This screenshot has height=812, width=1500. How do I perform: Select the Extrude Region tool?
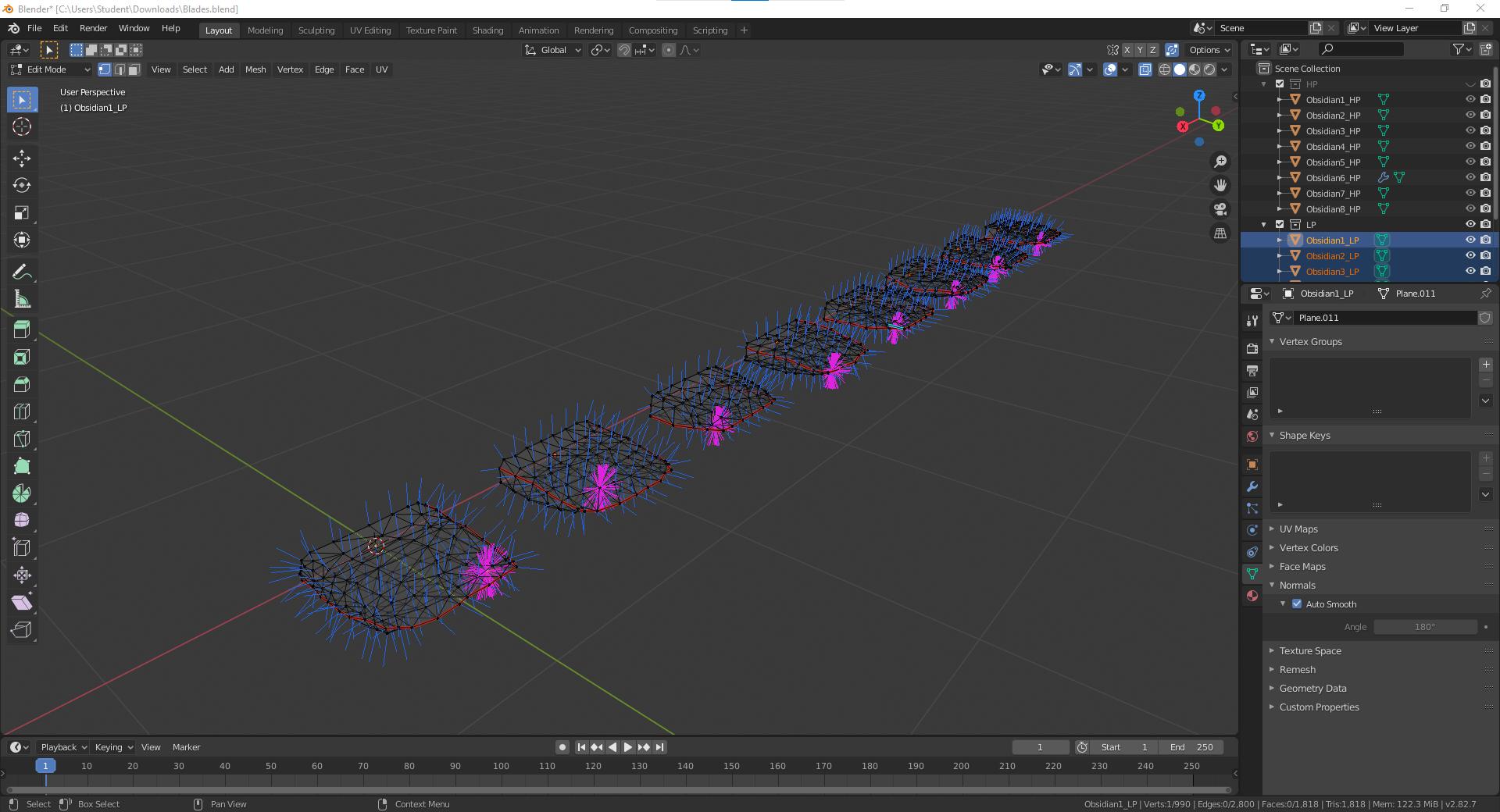click(22, 329)
